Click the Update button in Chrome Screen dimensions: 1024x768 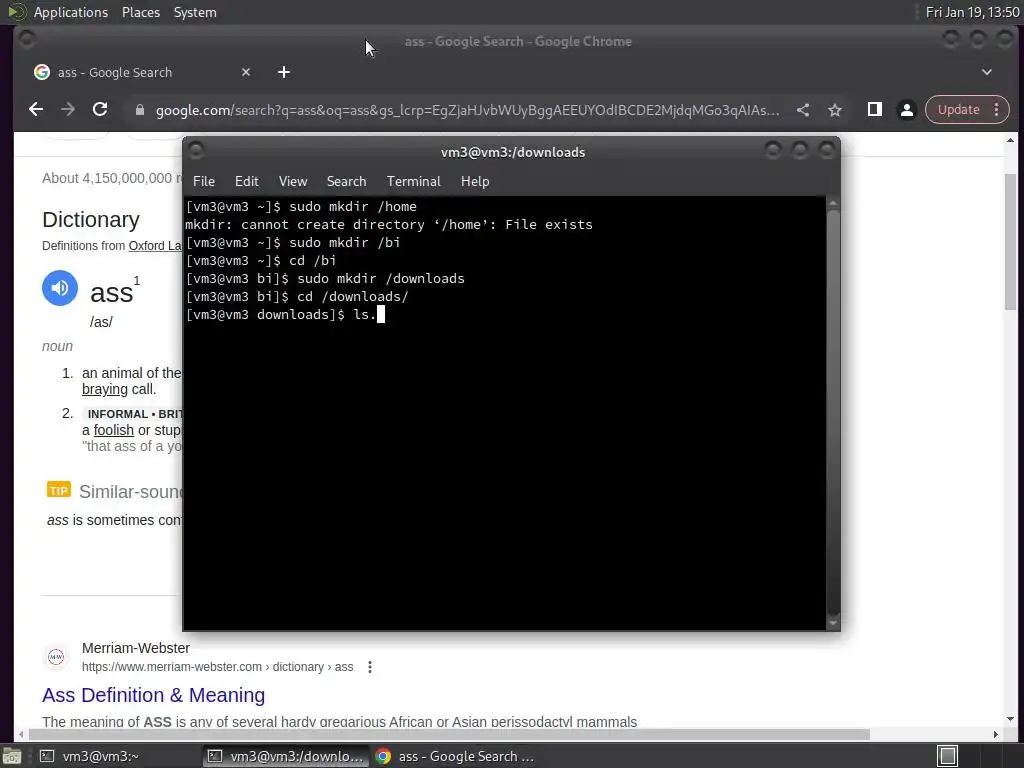tap(958, 110)
